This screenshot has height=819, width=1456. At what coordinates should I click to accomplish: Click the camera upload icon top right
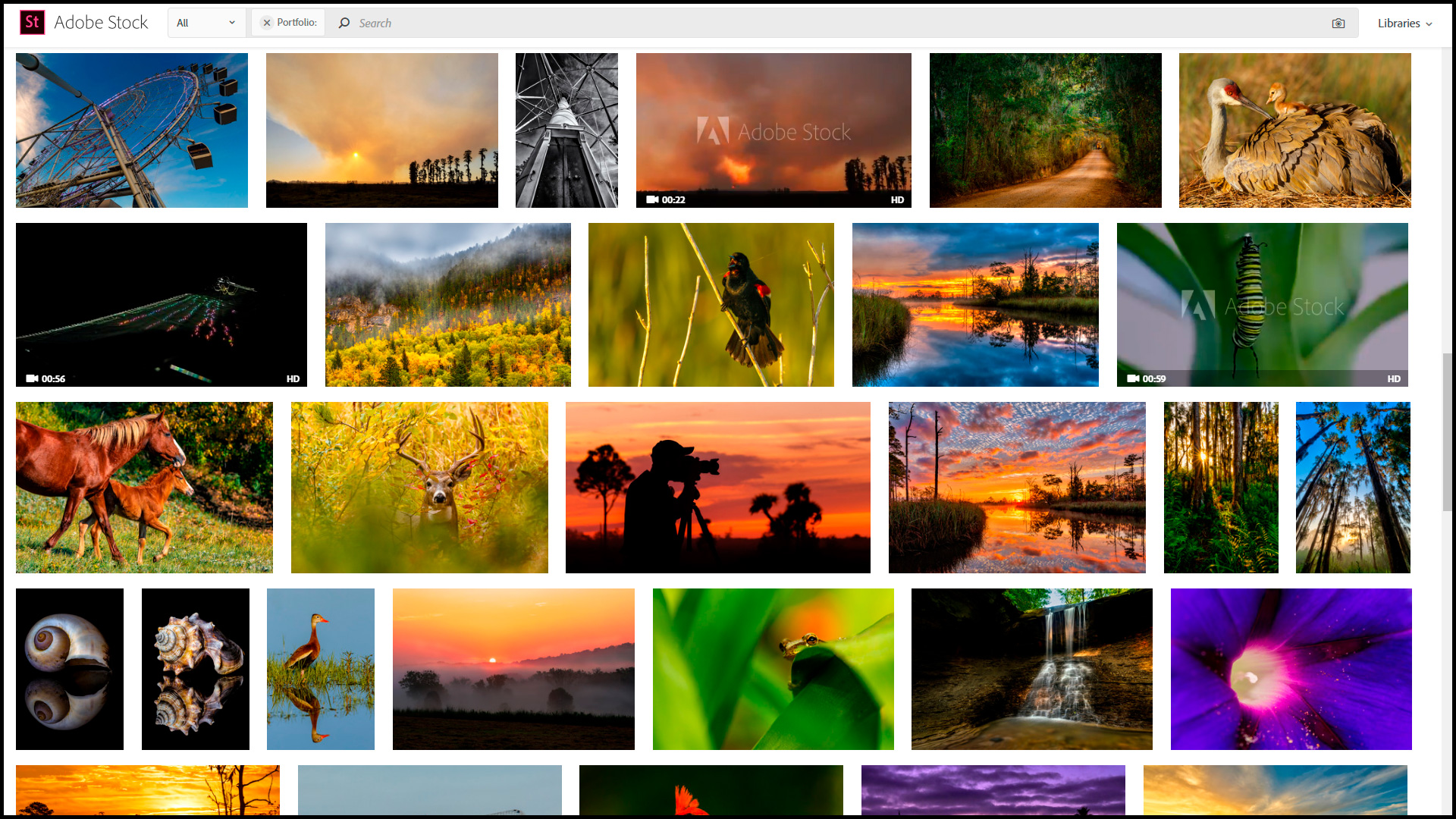pos(1339,22)
